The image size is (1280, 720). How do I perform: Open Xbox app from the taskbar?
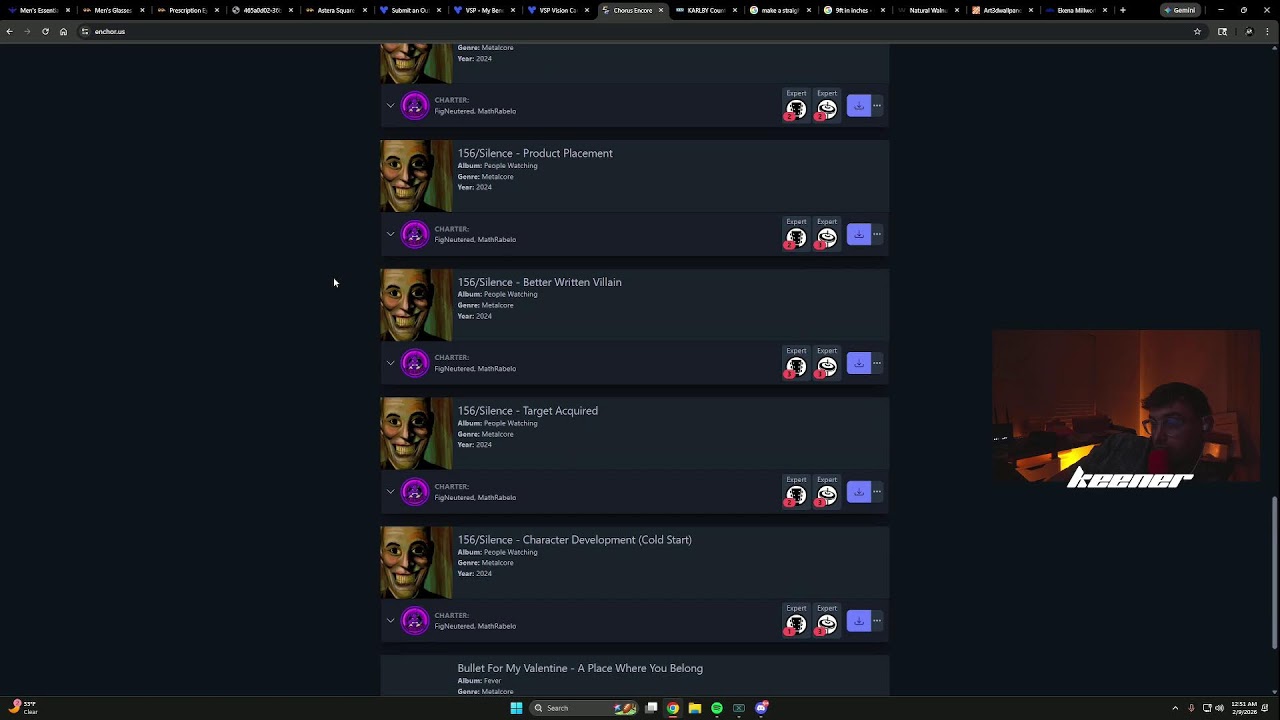click(x=739, y=708)
